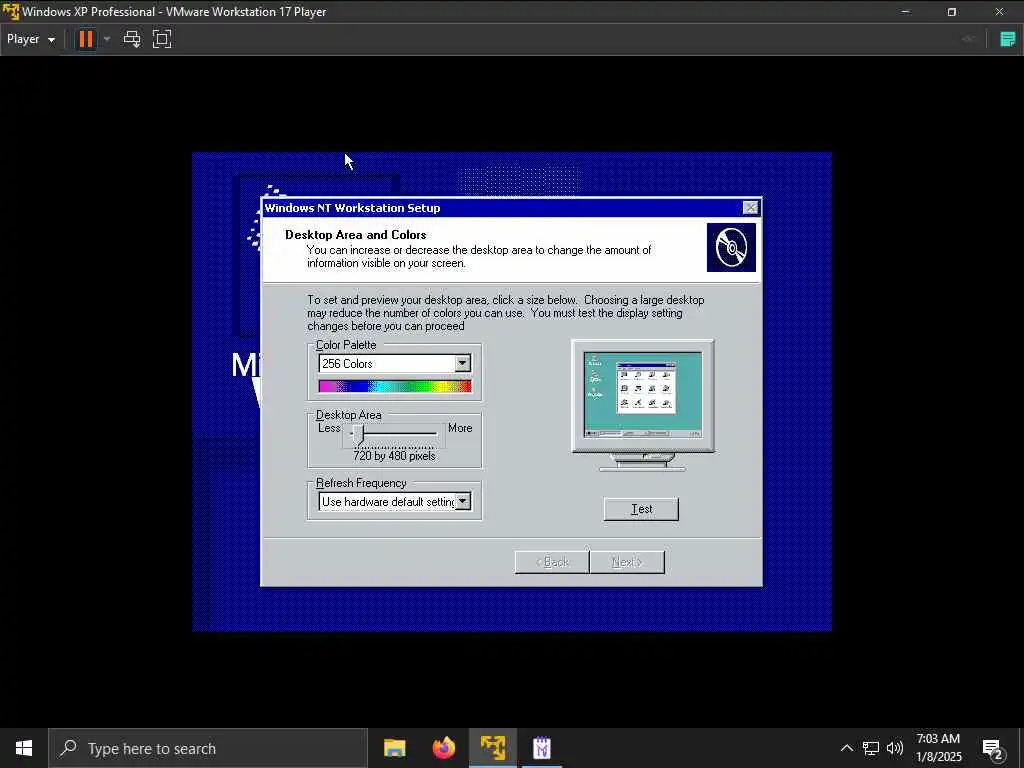1024x768 pixels.
Task: Click the Desktop Area slider thumb
Action: [x=358, y=435]
